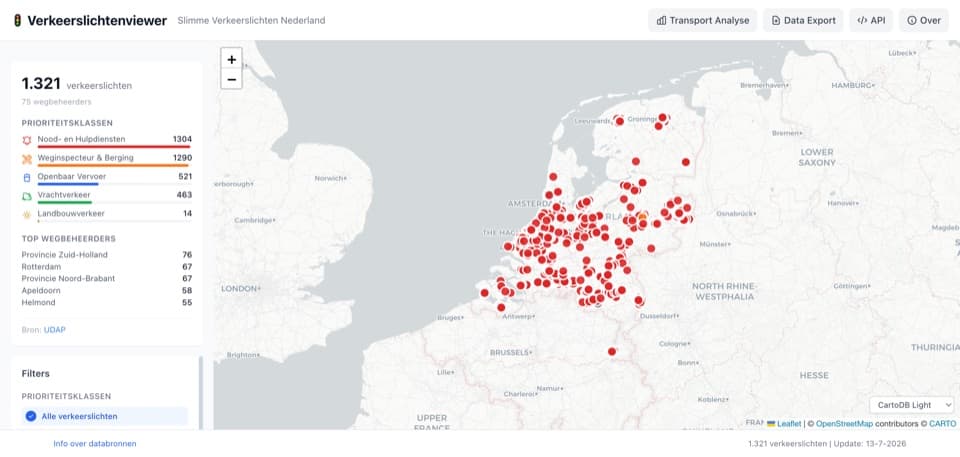Click the API code brackets icon
This screenshot has width=960, height=457.
pos(862,20)
